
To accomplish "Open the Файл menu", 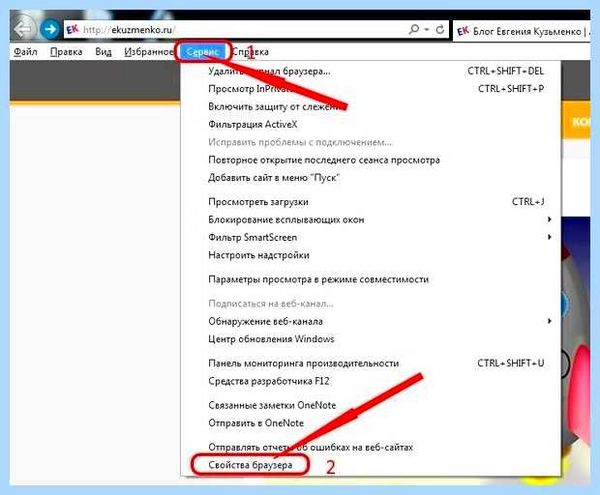I will click(25, 52).
